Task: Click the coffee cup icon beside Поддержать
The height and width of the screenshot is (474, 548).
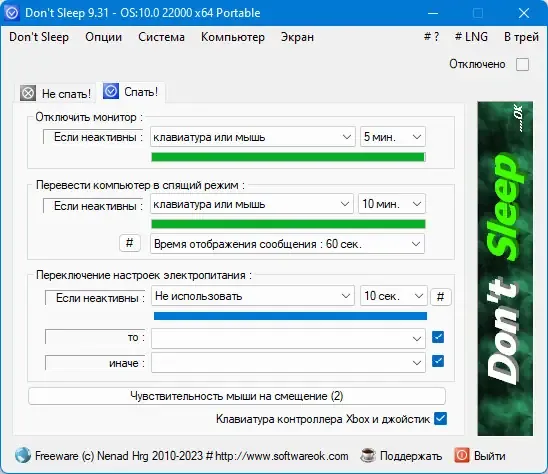Action: pos(368,455)
